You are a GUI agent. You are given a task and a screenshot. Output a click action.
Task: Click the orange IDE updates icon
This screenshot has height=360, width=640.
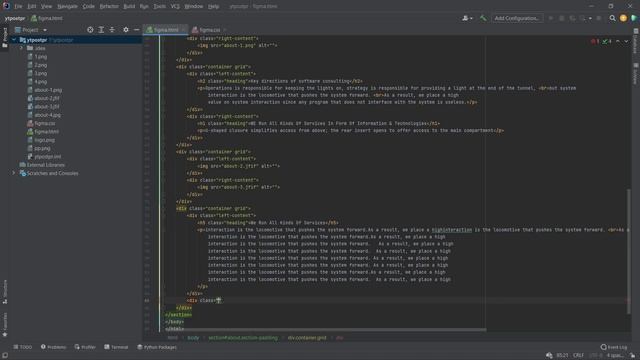623,18
